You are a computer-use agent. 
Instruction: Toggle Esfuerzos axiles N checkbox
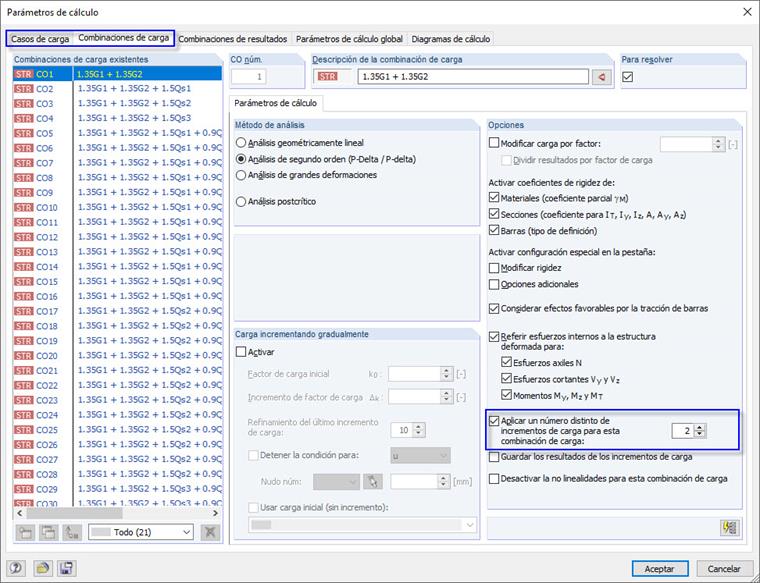(507, 362)
